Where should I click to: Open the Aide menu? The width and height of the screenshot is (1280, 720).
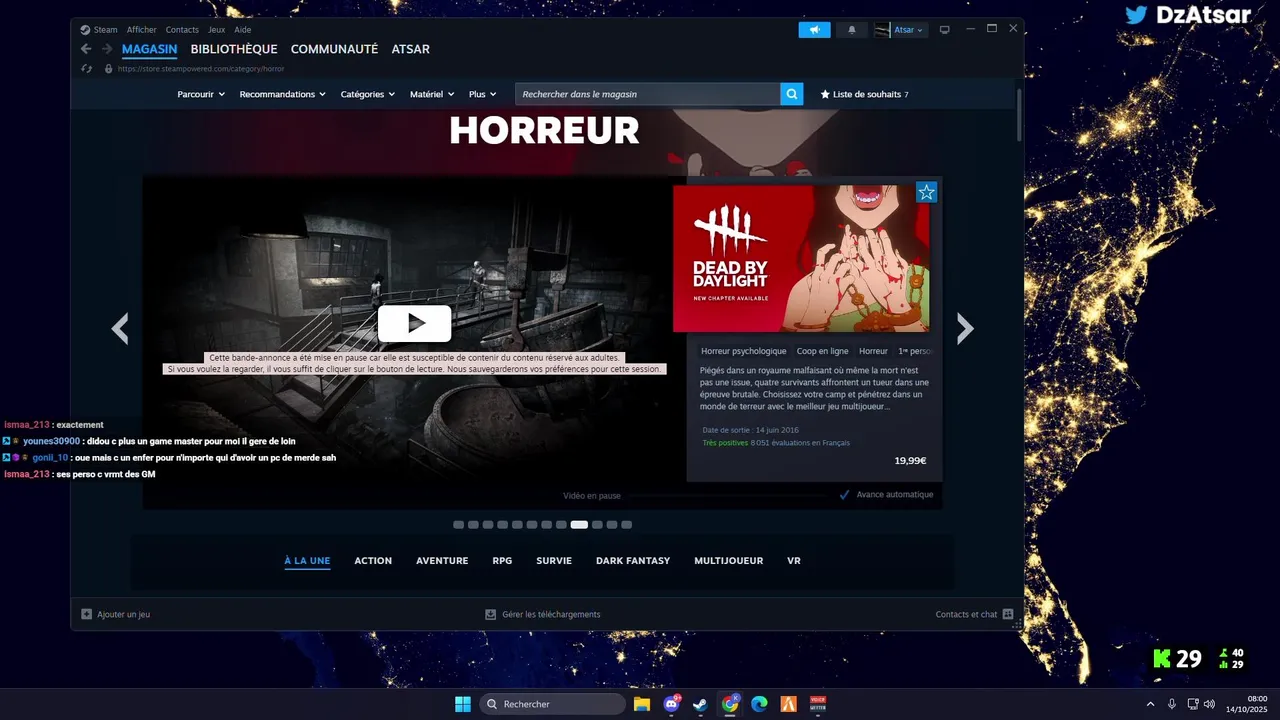click(242, 30)
